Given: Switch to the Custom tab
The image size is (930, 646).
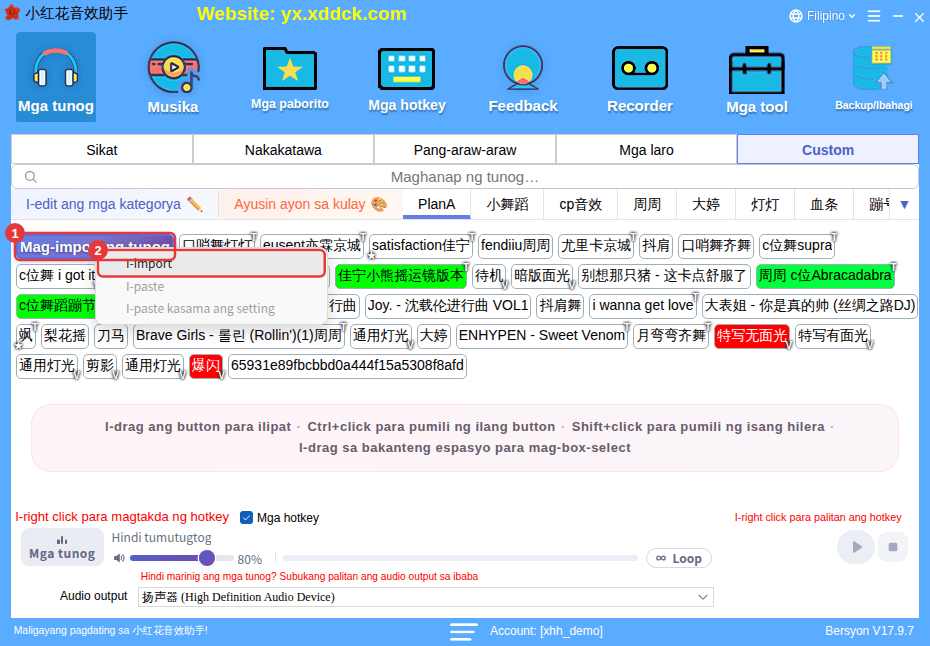Looking at the screenshot, I should pyautogui.click(x=827, y=149).
